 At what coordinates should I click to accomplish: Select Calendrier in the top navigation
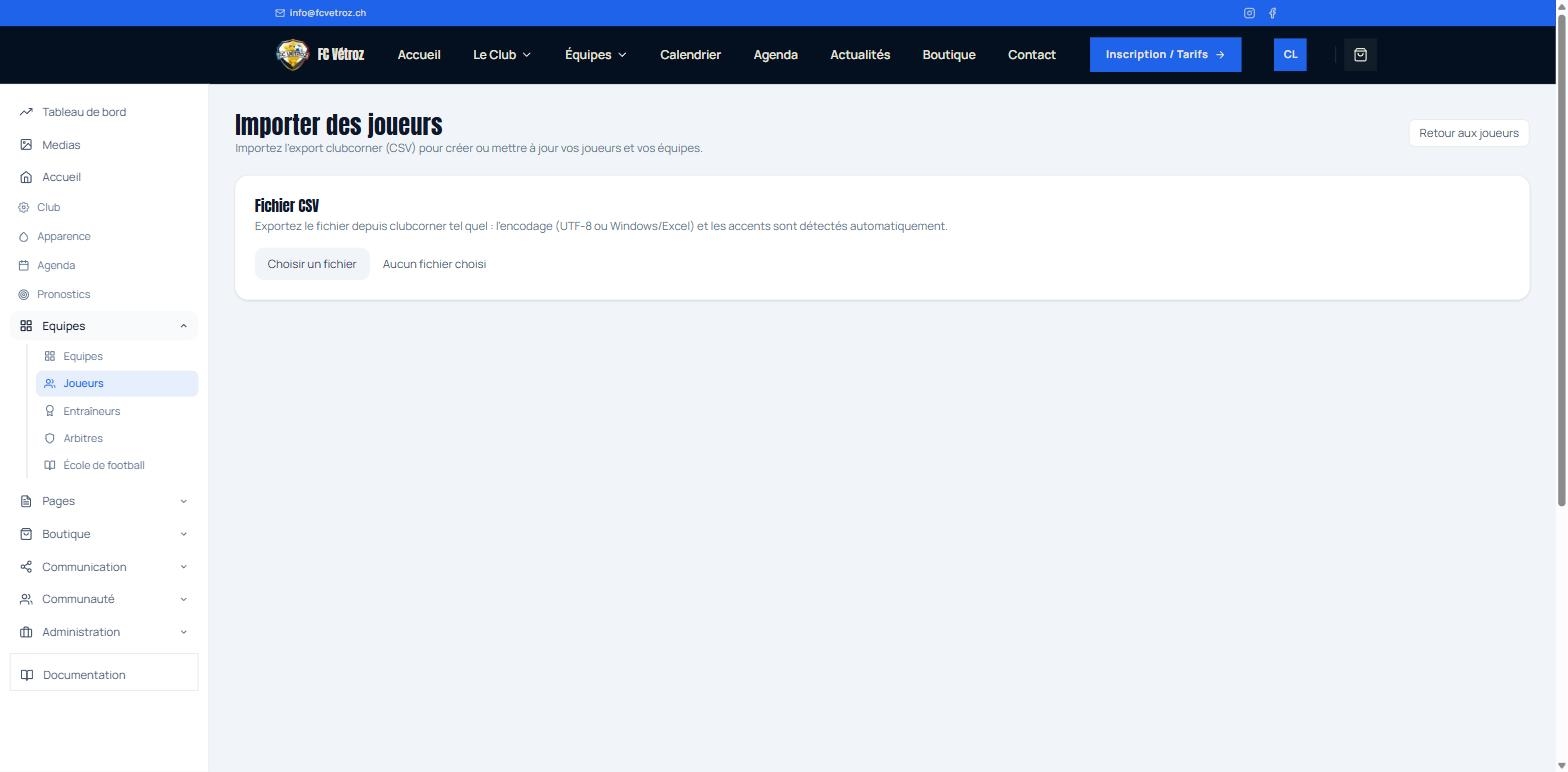tap(690, 55)
